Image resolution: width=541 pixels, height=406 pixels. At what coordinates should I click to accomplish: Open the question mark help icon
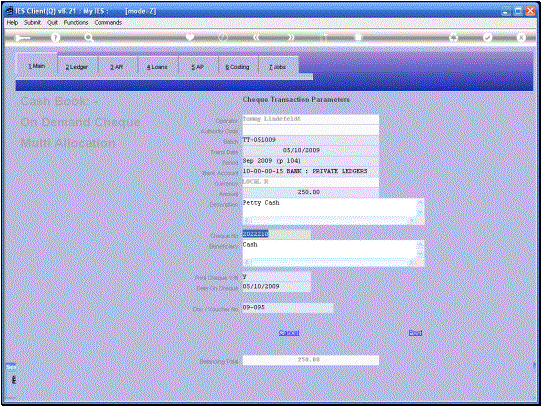point(55,38)
